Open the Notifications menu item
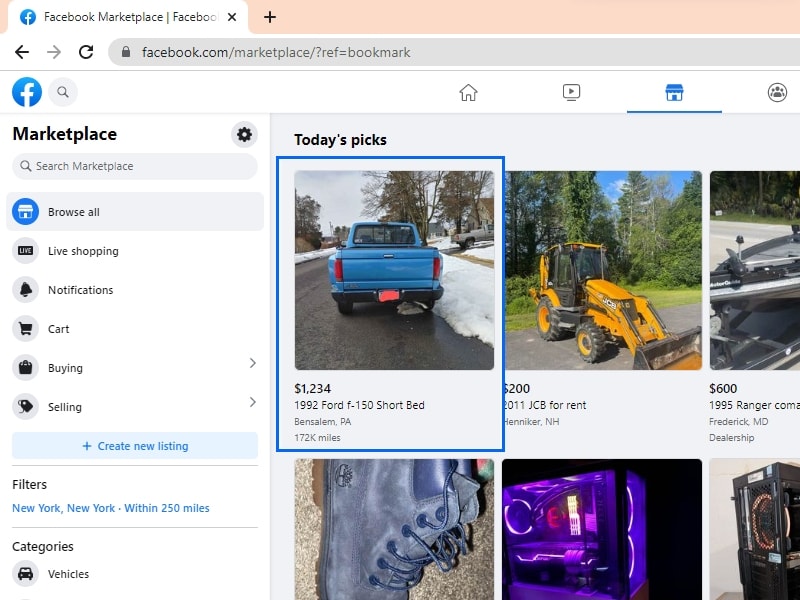Viewport: 800px width, 600px height. (135, 290)
